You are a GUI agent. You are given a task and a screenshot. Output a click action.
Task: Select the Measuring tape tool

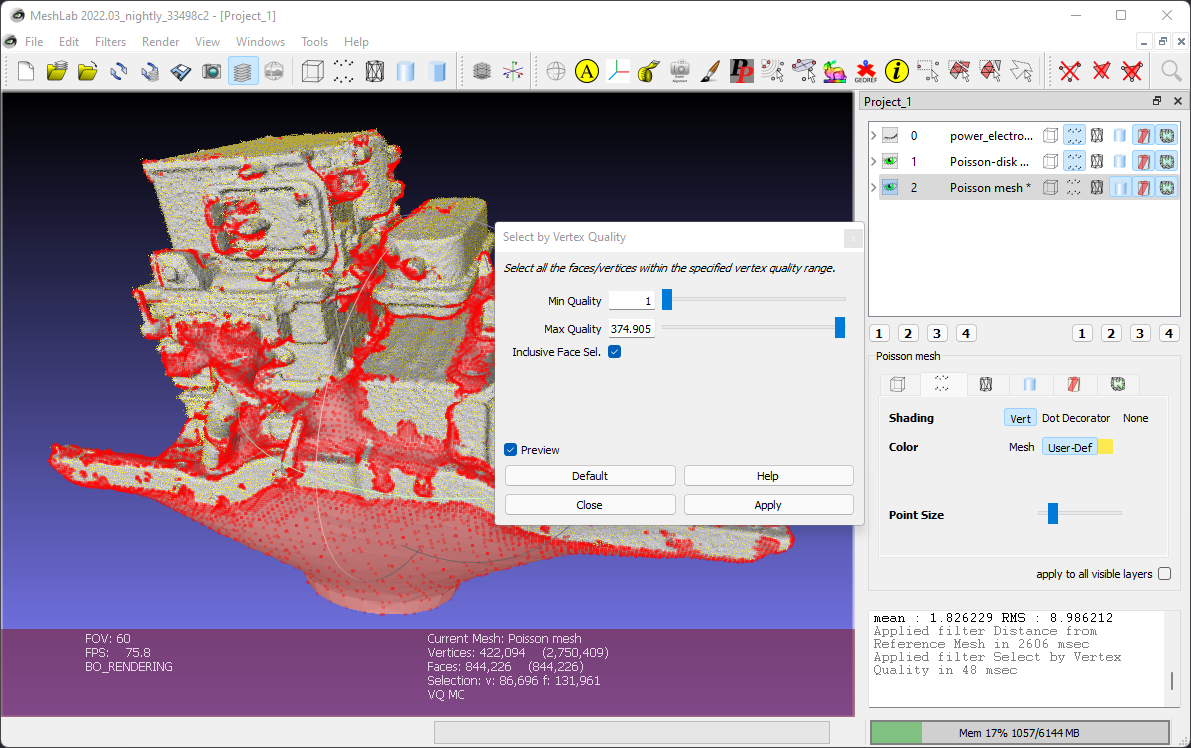(x=649, y=71)
